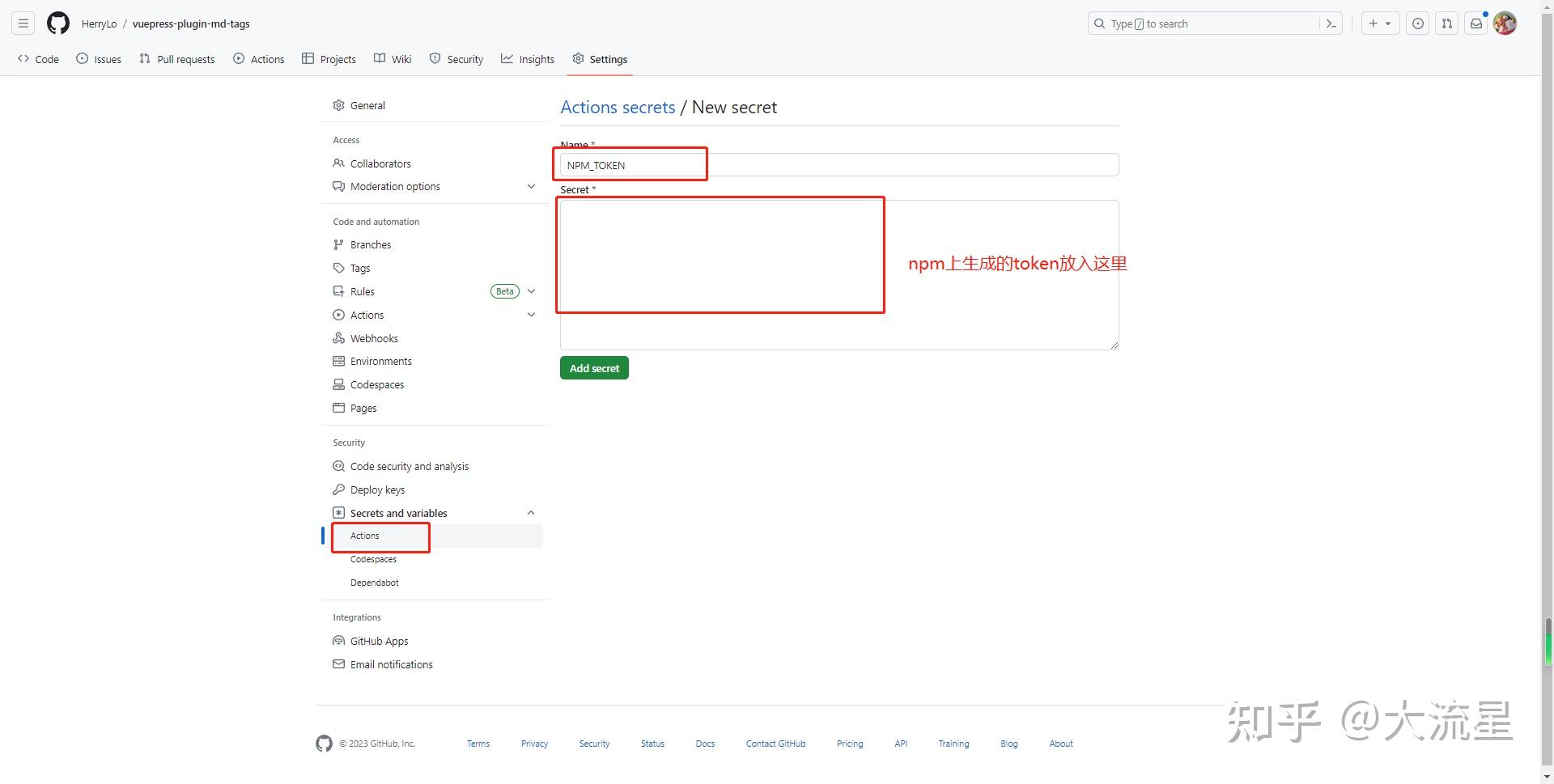Expand the Rules settings section
Screen dimensions: 1554x784
532,290
